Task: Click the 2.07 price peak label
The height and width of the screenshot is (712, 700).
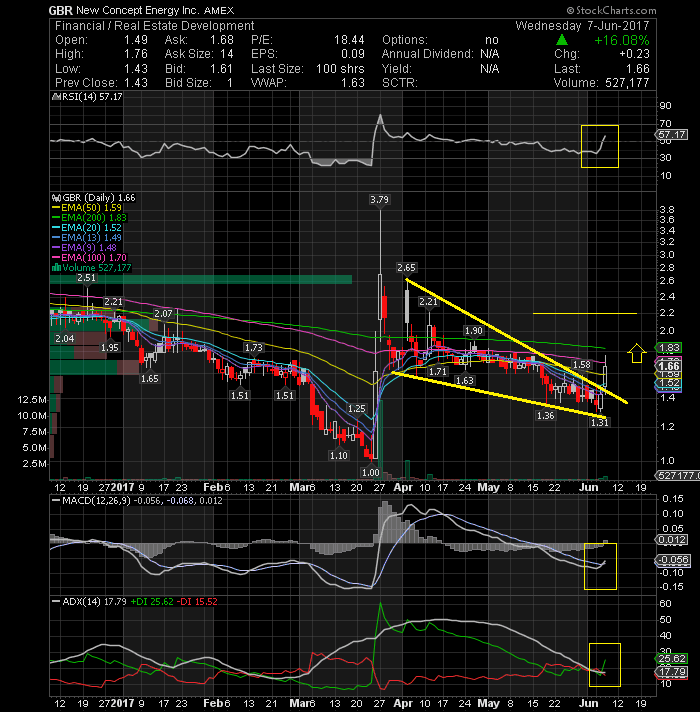Action: [x=163, y=314]
